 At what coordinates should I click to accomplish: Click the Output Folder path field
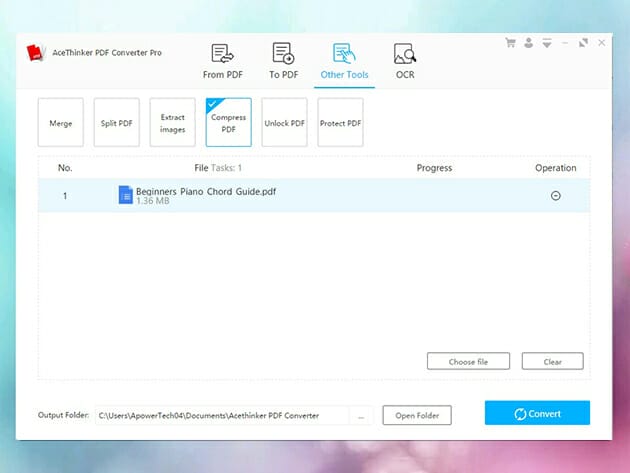click(220, 415)
